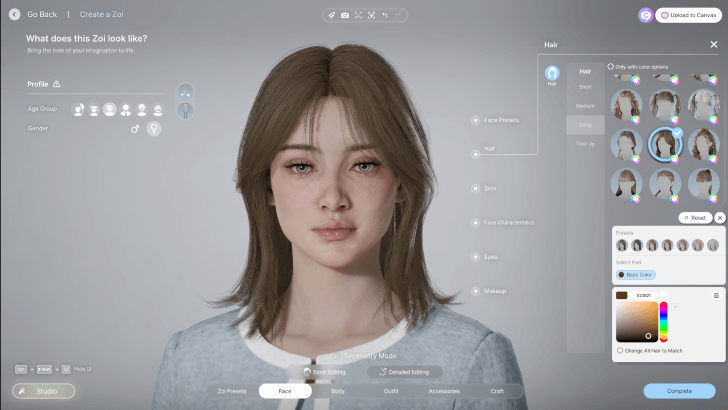This screenshot has width=728, height=410.
Task: Enable Only with color options
Action: 611,66
